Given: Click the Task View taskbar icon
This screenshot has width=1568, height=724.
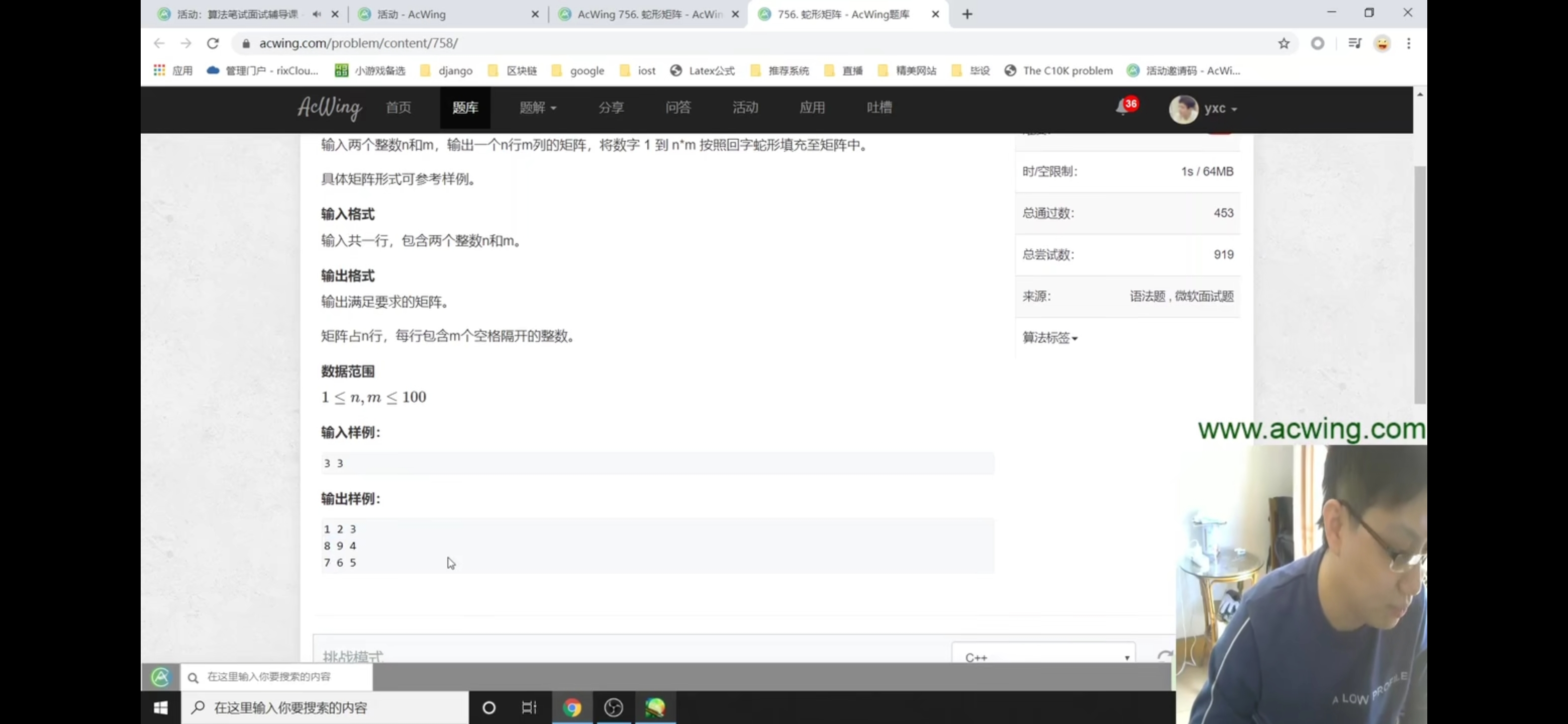Looking at the screenshot, I should tap(529, 707).
